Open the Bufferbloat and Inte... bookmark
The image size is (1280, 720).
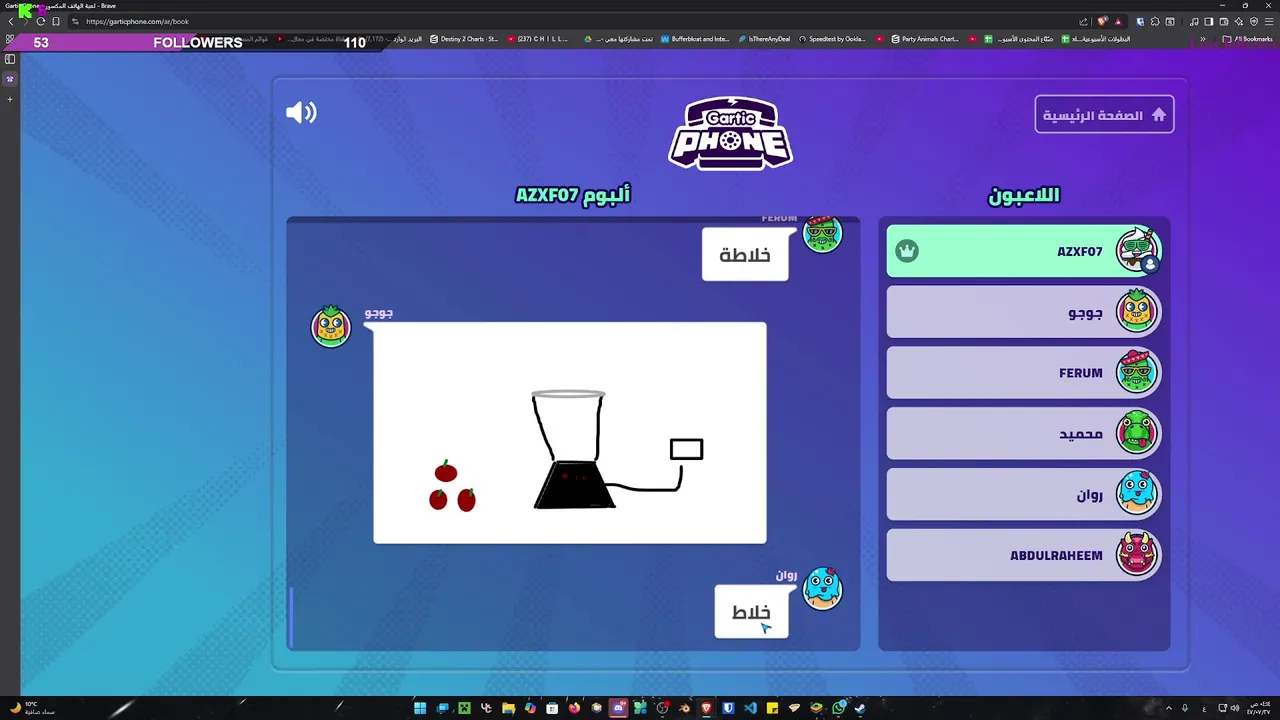tap(695, 39)
